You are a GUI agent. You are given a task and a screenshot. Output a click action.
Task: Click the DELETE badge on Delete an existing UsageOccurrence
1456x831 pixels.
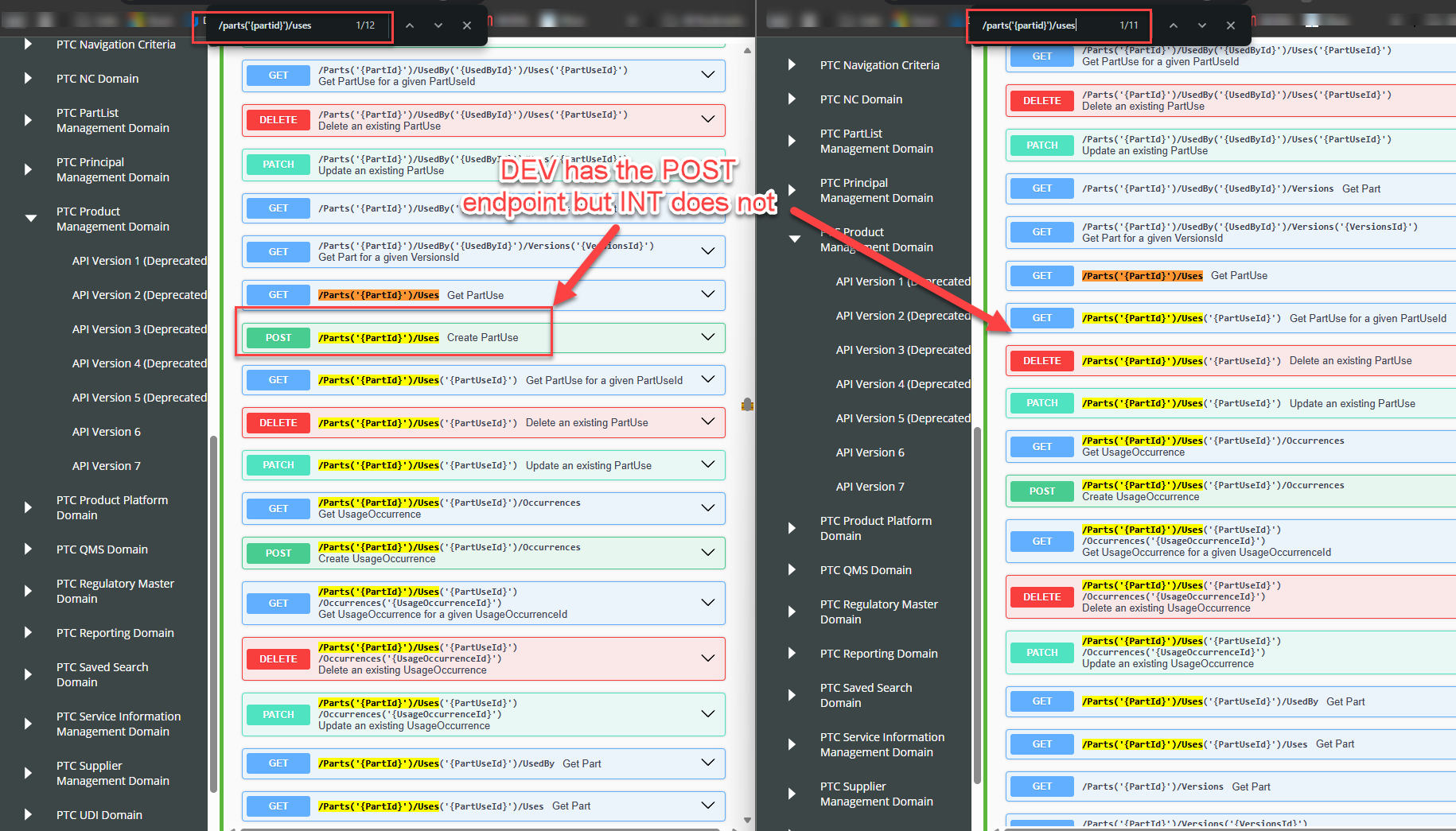(278, 658)
